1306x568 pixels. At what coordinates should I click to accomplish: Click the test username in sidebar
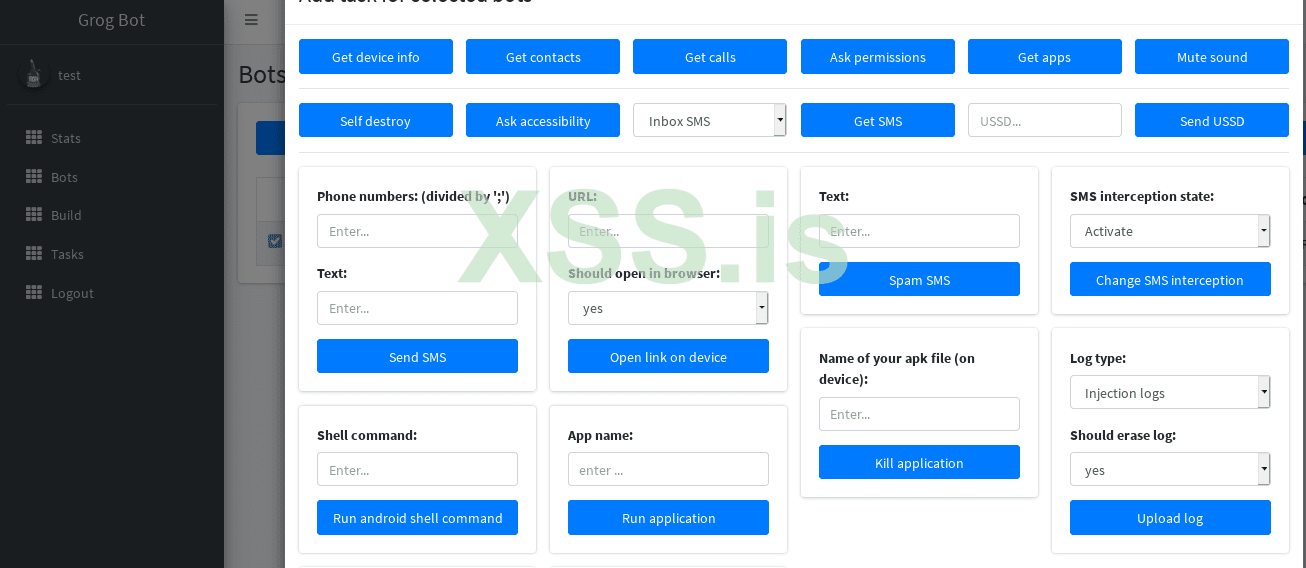pyautogui.click(x=69, y=75)
